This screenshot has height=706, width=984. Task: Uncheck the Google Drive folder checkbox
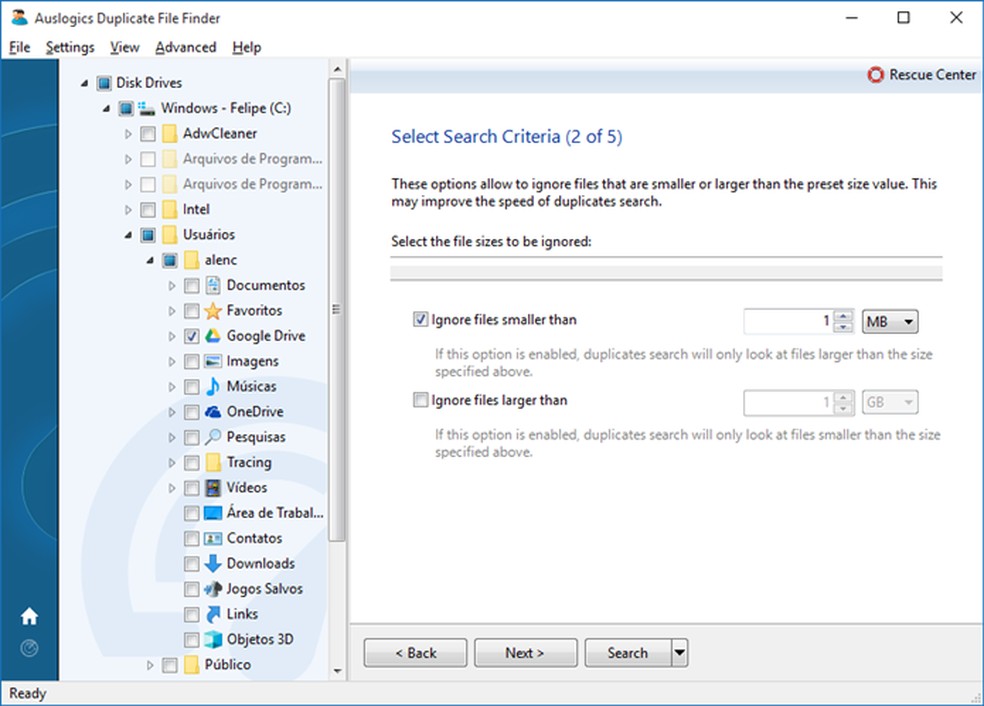pos(191,336)
